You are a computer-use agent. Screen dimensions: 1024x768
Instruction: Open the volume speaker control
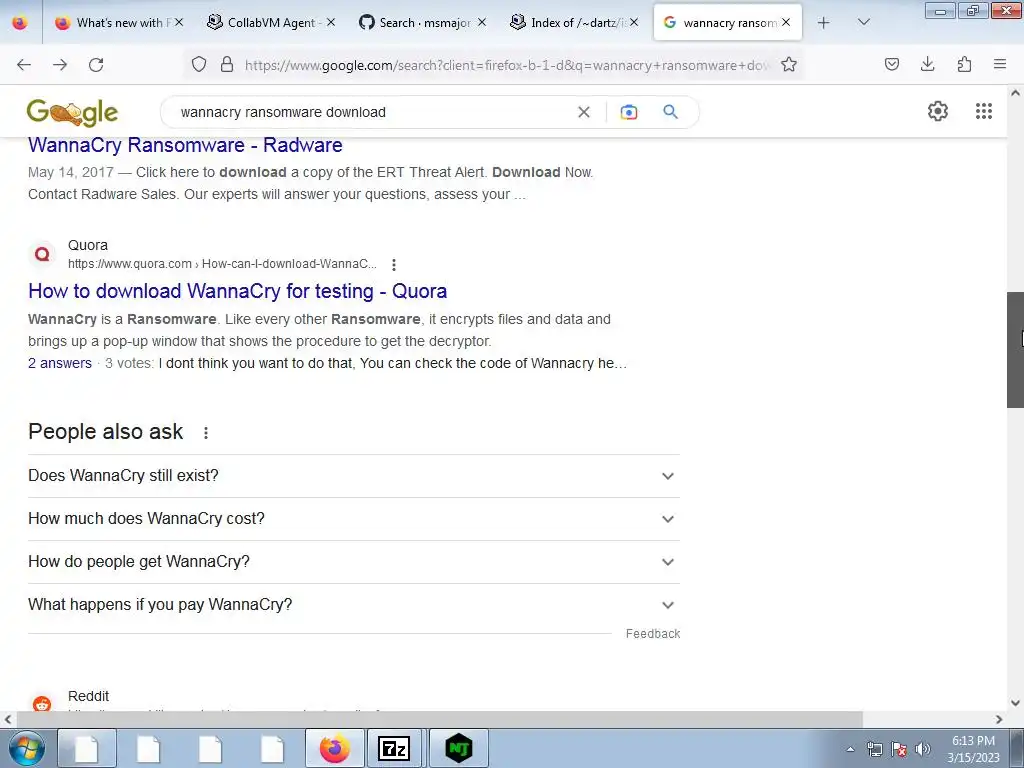point(923,749)
